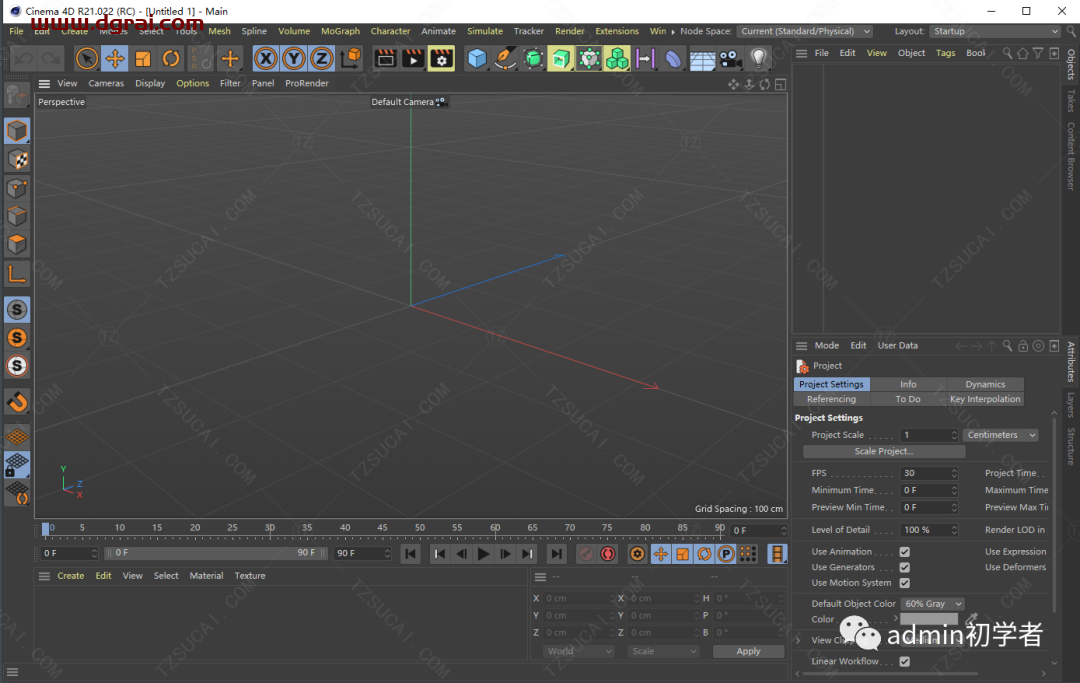Add an Extrude generator

pyautogui.click(x=561, y=59)
